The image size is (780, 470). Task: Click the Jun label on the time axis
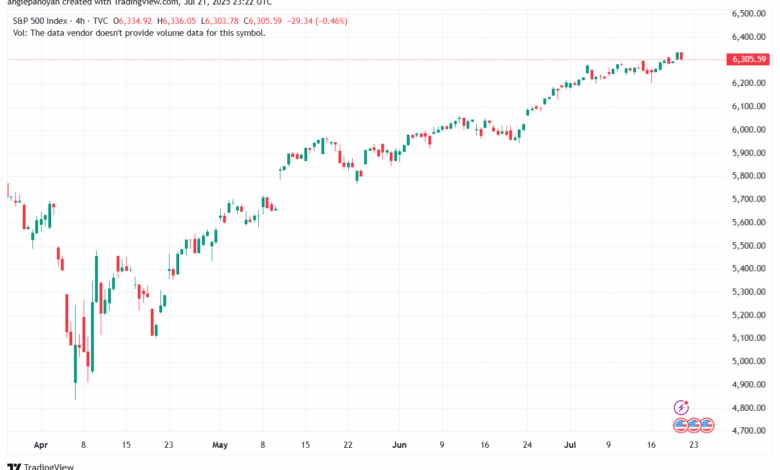(x=399, y=445)
